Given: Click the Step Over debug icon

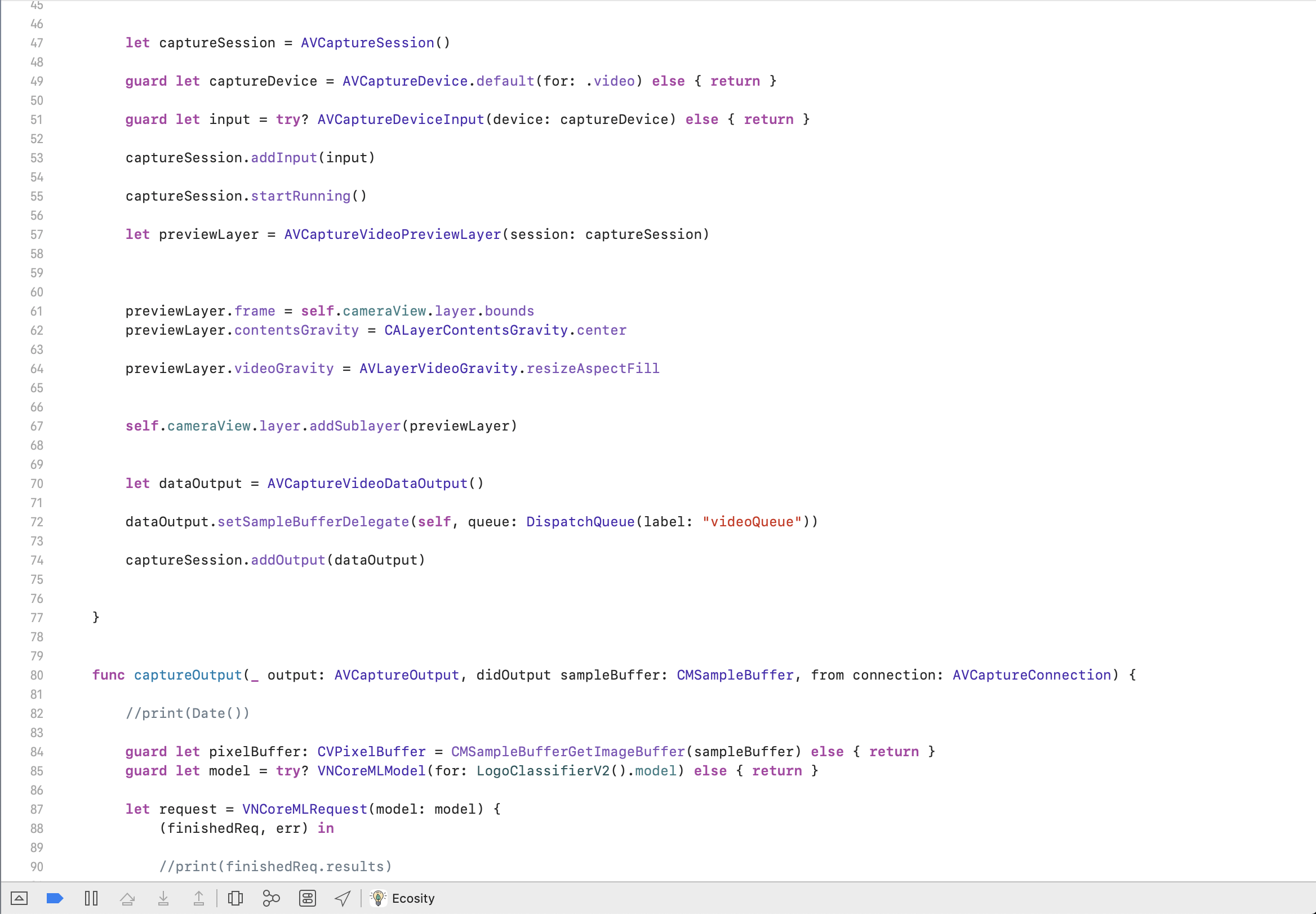Looking at the screenshot, I should click(127, 898).
